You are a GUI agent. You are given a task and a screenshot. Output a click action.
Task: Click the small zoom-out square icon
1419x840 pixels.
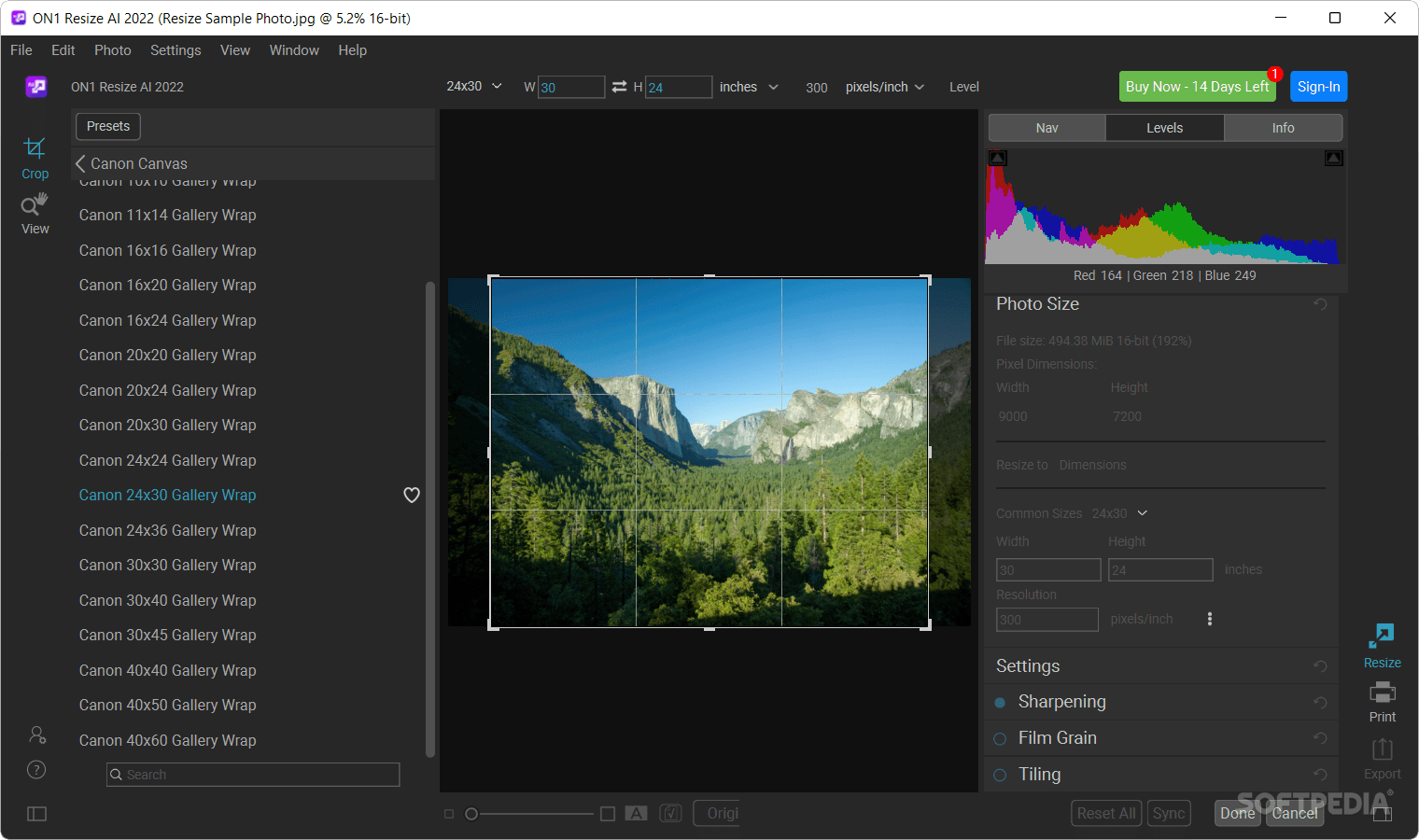point(449,814)
